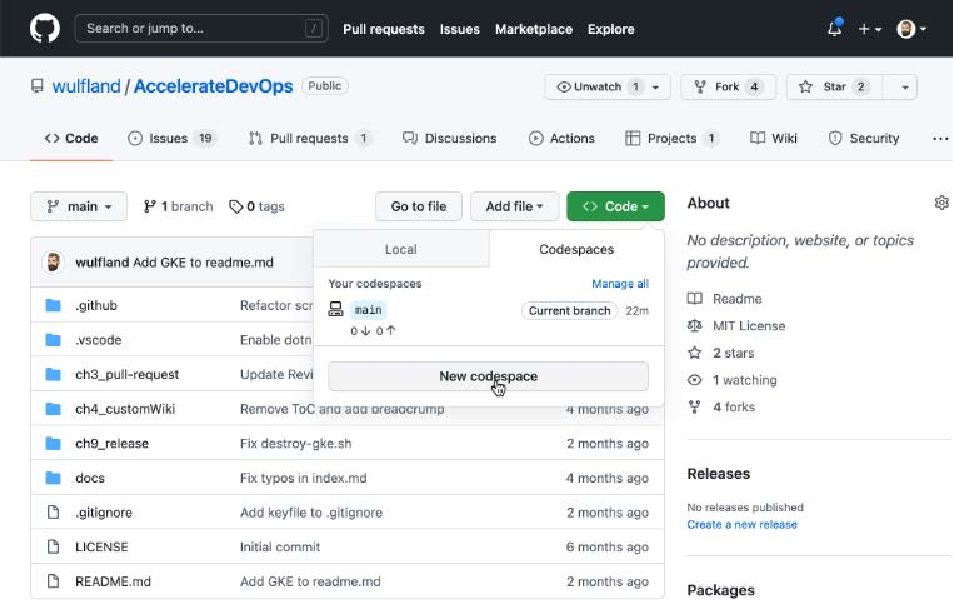The height and width of the screenshot is (605, 953).
Task: Open the LICENSE file
Action: tap(101, 547)
